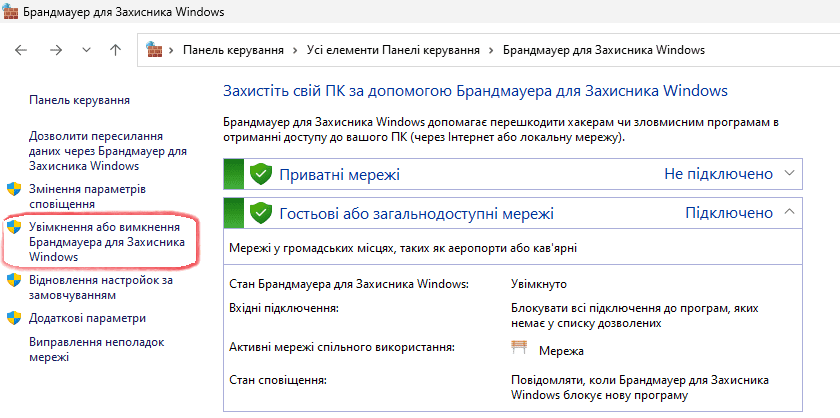Select Брандмауер для Захисника Windows breadcrumb

[x=604, y=50]
